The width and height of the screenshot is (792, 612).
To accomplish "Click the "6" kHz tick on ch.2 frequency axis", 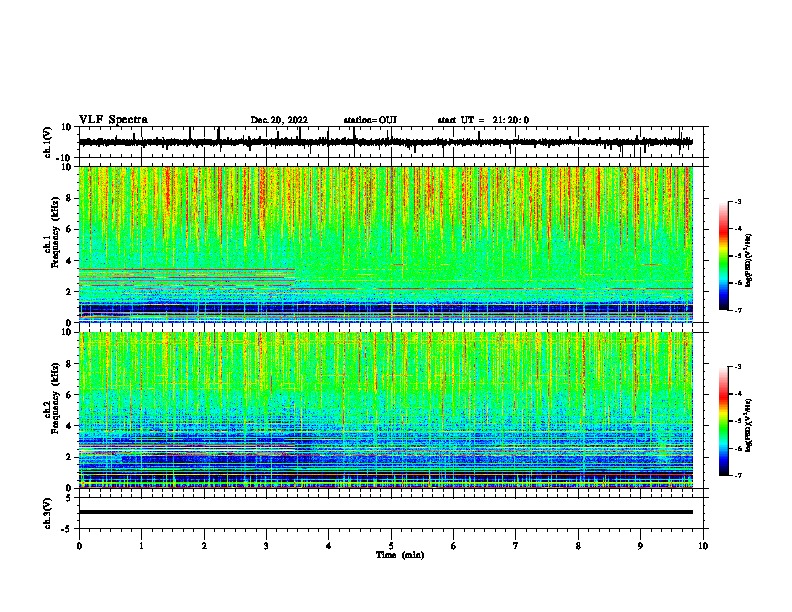I will [69, 395].
